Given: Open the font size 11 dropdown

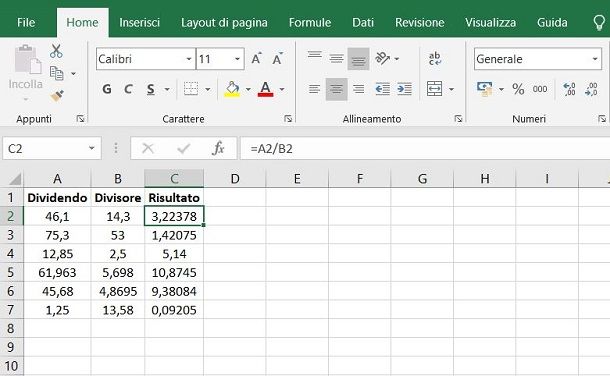Looking at the screenshot, I should (x=237, y=59).
